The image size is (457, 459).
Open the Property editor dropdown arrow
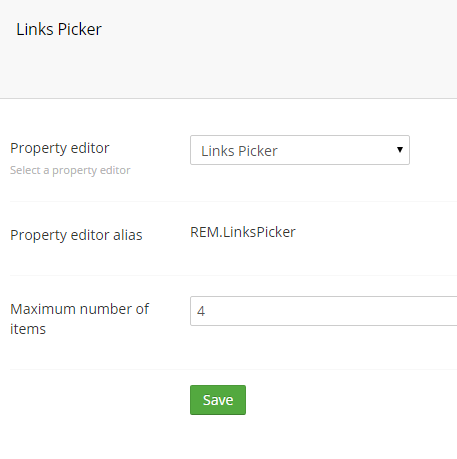400,150
